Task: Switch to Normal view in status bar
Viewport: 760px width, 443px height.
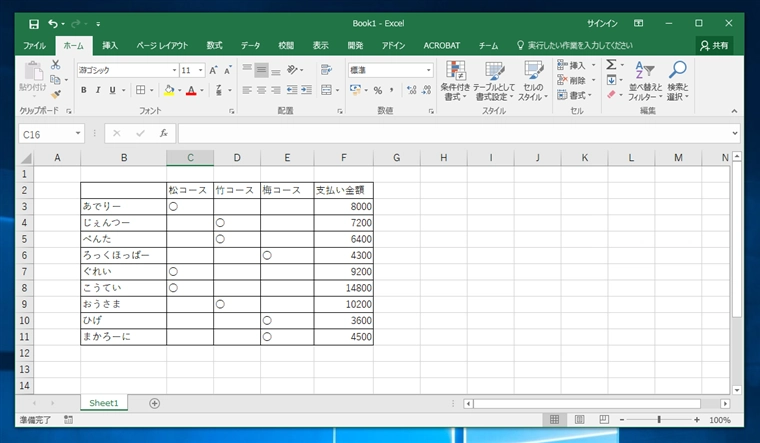Action: coord(554,420)
